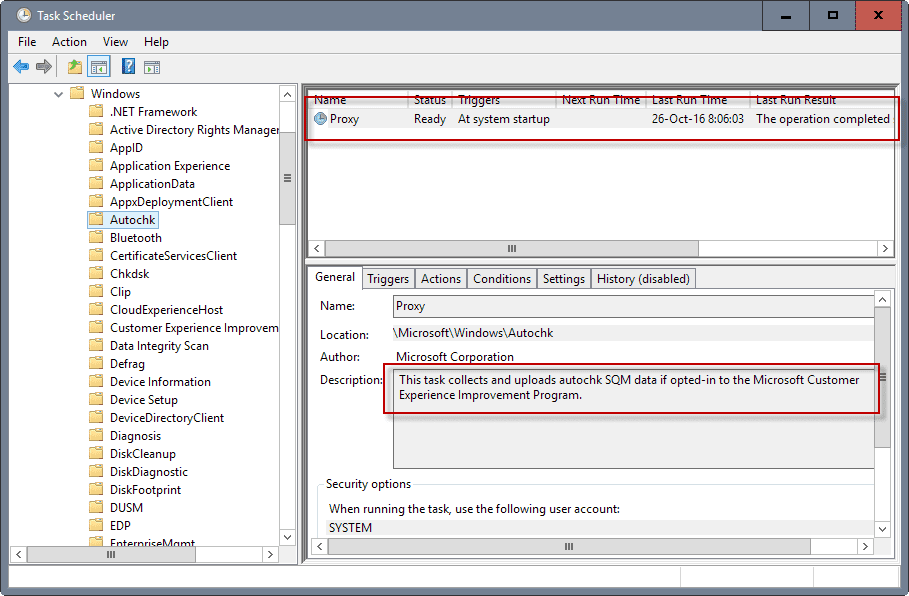Click the Back arrow toolbar icon
Image resolution: width=909 pixels, height=596 pixels.
21,67
